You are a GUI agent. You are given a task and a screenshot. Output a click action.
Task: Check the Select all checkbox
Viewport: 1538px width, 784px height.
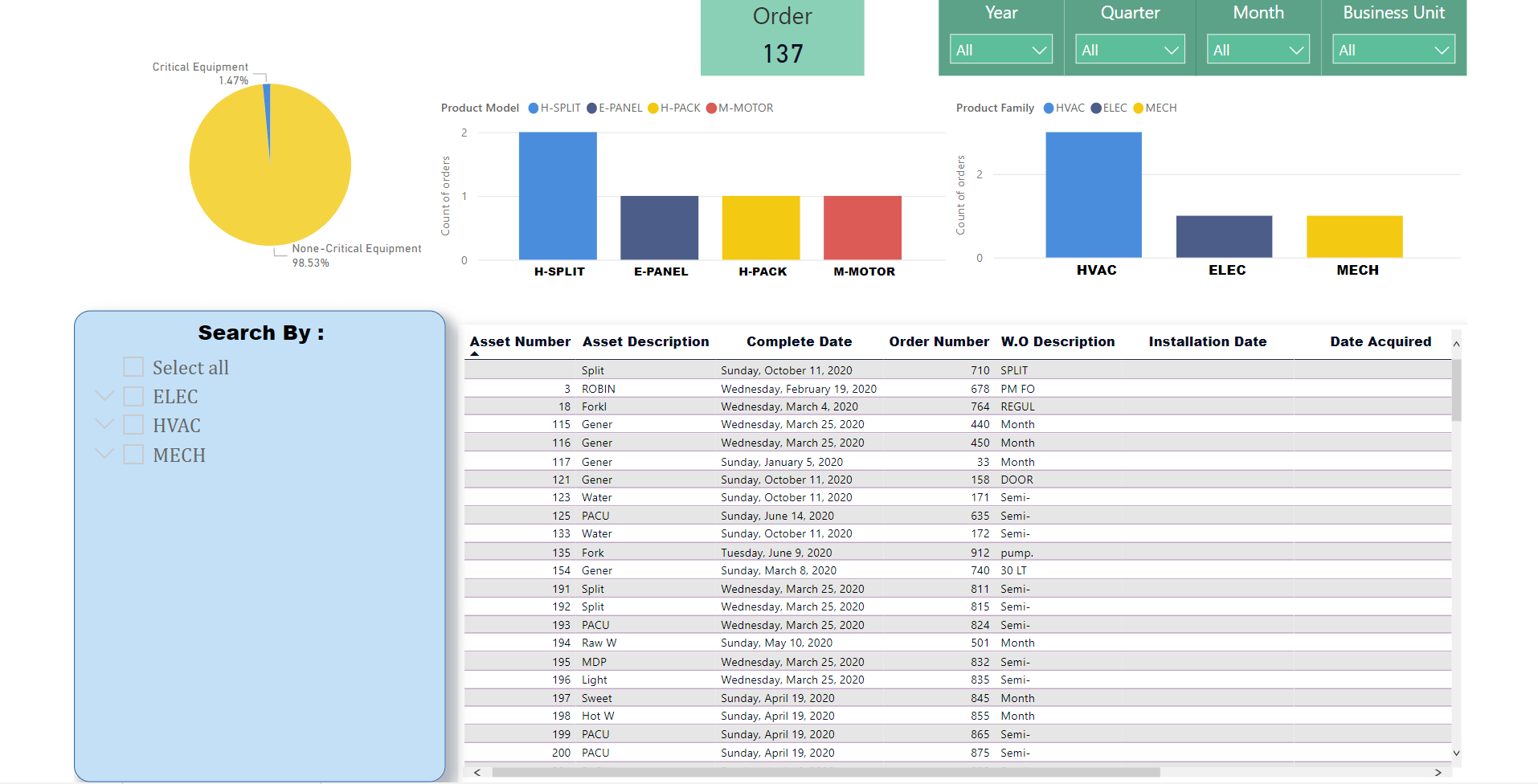point(133,366)
